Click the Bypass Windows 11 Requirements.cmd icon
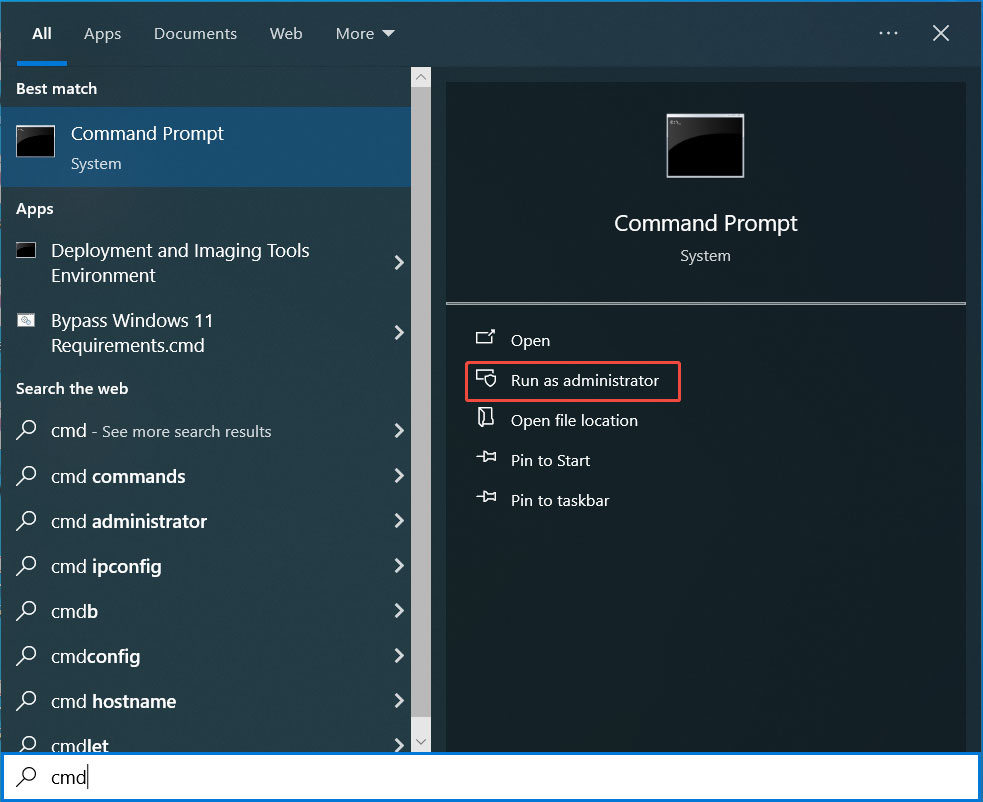The height and width of the screenshot is (802, 983). [x=25, y=320]
